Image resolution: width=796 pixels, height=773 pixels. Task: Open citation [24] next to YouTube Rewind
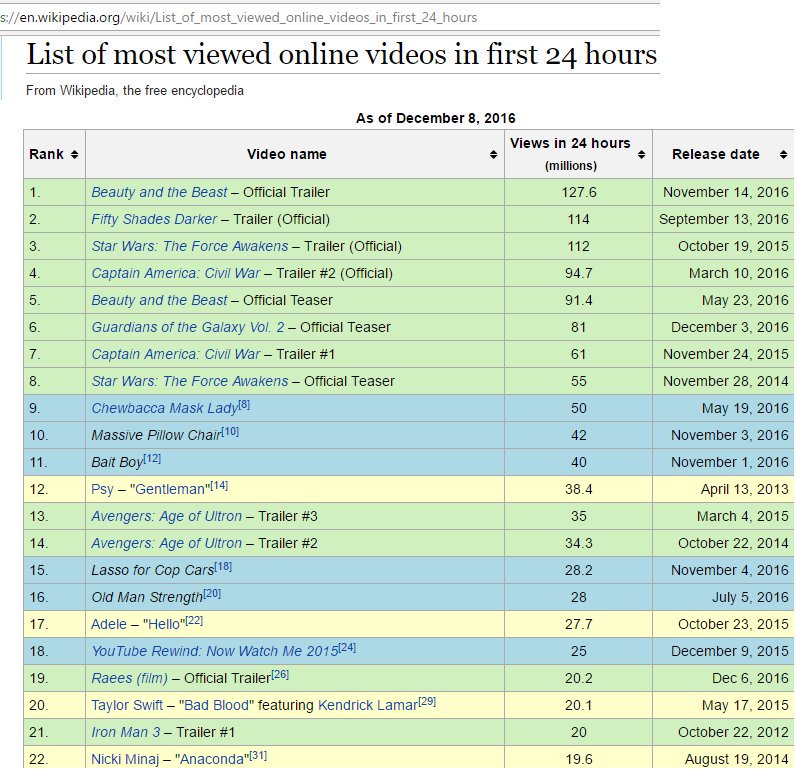point(348,648)
